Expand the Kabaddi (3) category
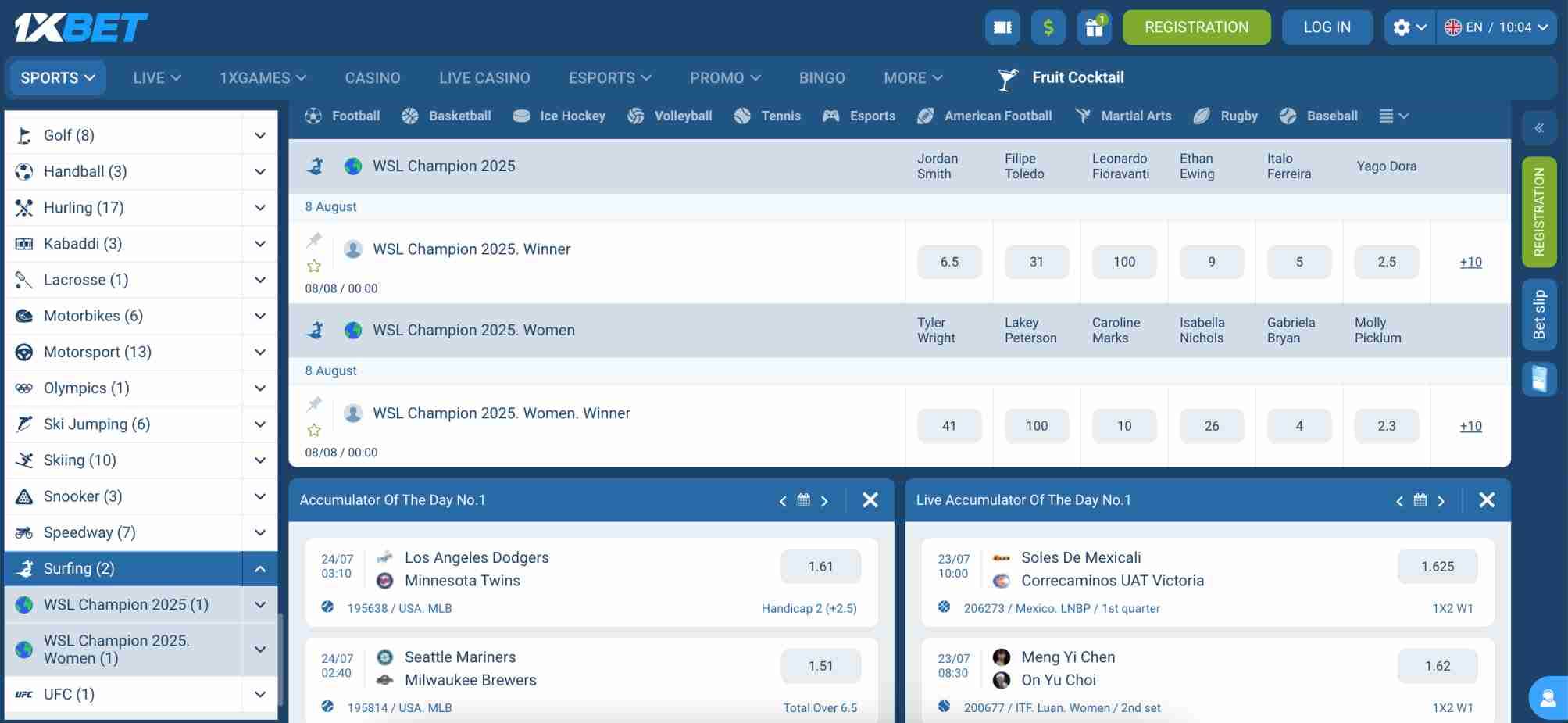The height and width of the screenshot is (723, 1568). tap(260, 244)
